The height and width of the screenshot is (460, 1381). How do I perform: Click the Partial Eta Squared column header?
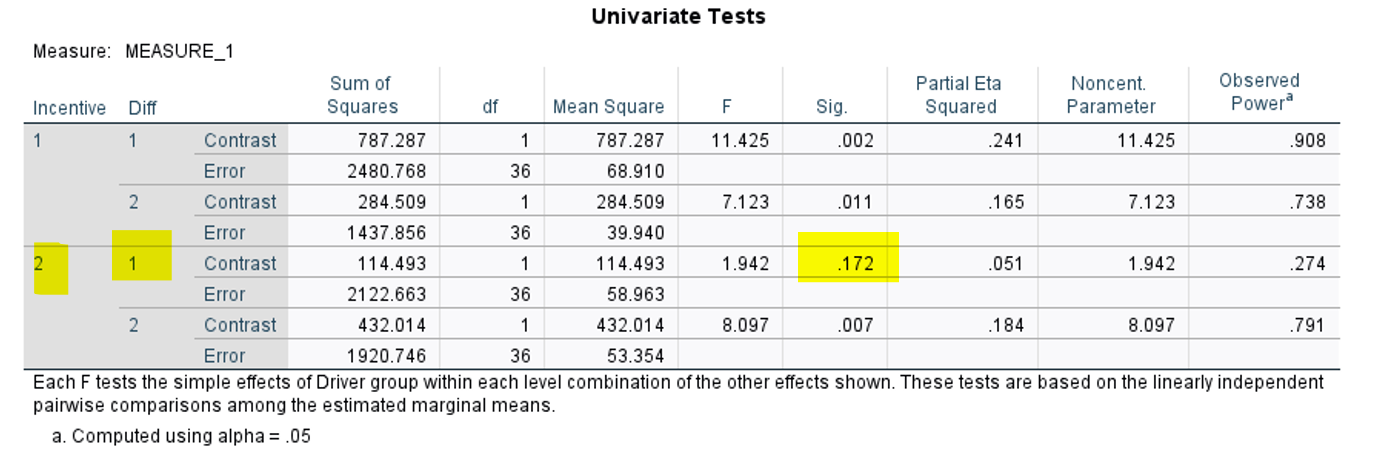tap(958, 95)
